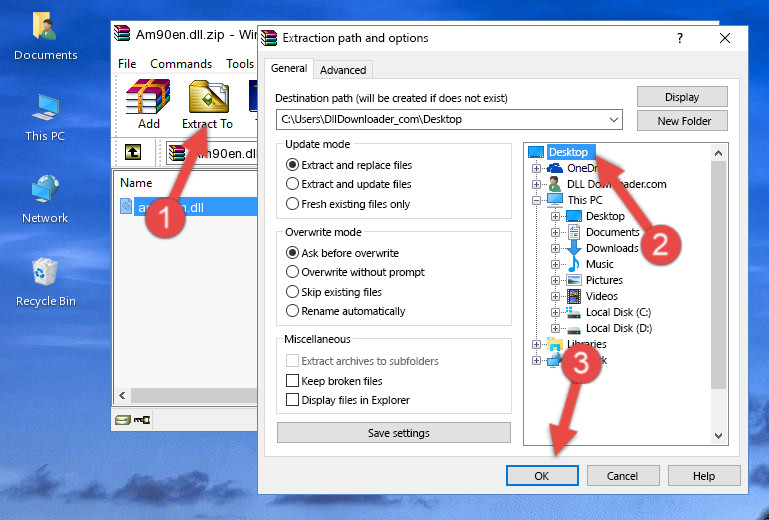Click the Save settings button

pyautogui.click(x=393, y=433)
